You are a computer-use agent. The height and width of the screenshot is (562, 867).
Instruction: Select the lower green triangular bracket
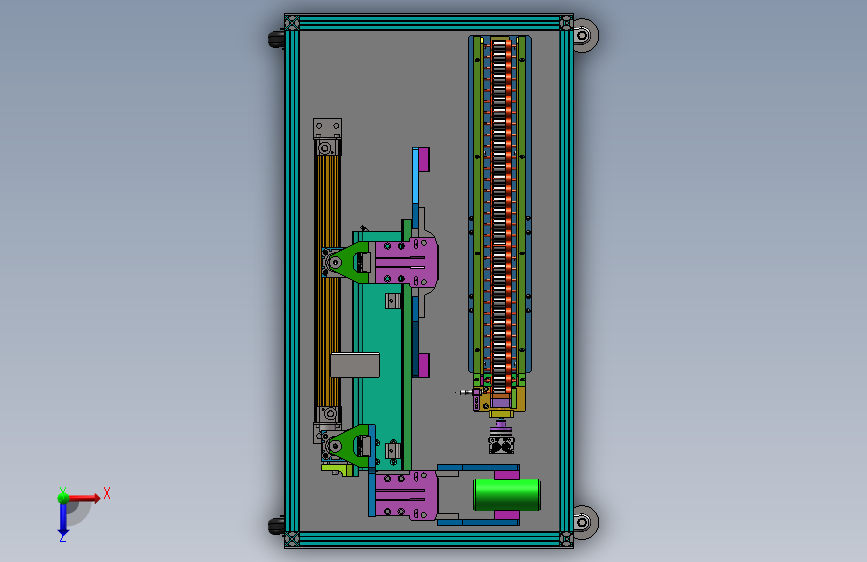pyautogui.click(x=351, y=446)
